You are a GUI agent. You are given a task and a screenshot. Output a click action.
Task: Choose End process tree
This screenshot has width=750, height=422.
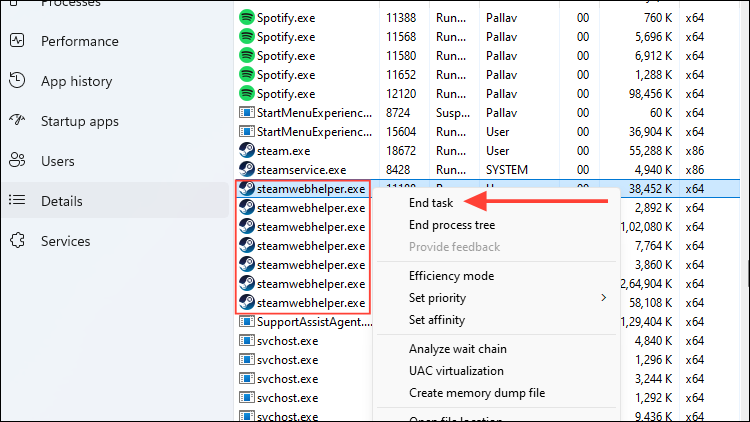[x=452, y=225]
